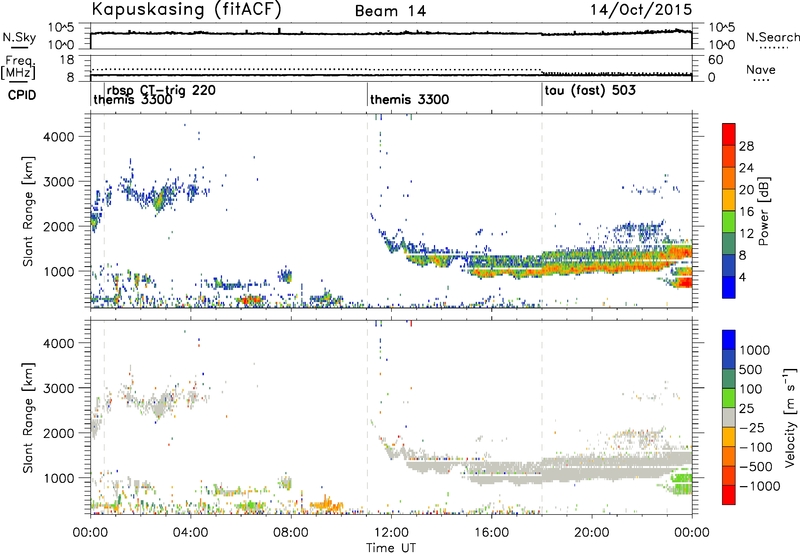800x554 pixels.
Task: Click the '08:00' time axis tick label
Action: pos(291,533)
